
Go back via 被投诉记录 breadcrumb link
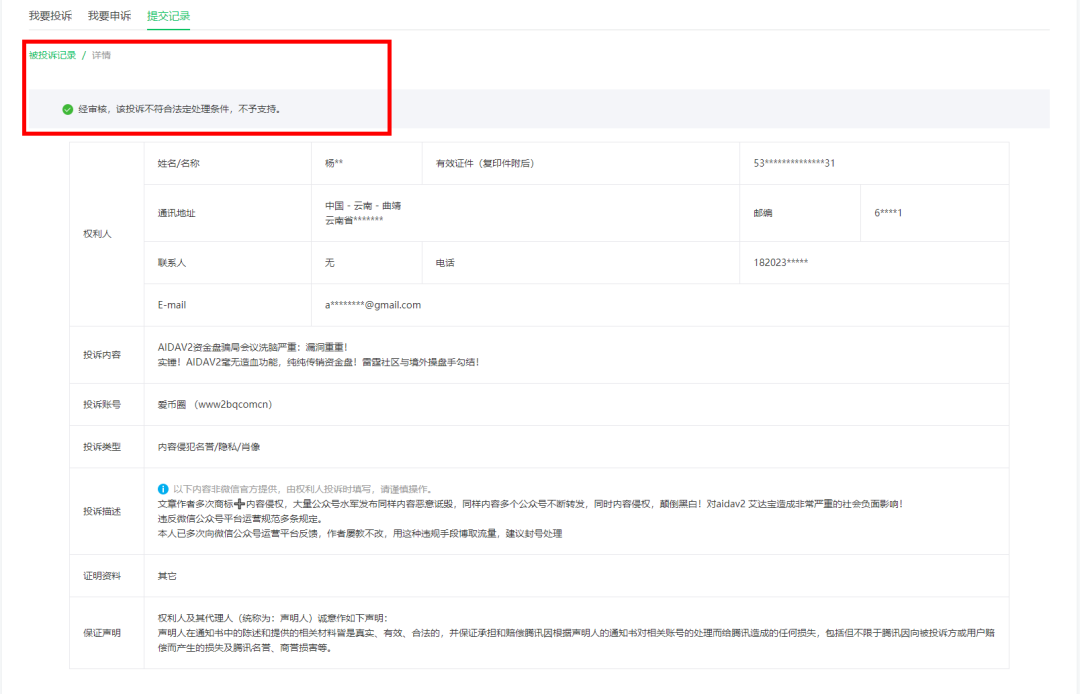(x=52, y=55)
